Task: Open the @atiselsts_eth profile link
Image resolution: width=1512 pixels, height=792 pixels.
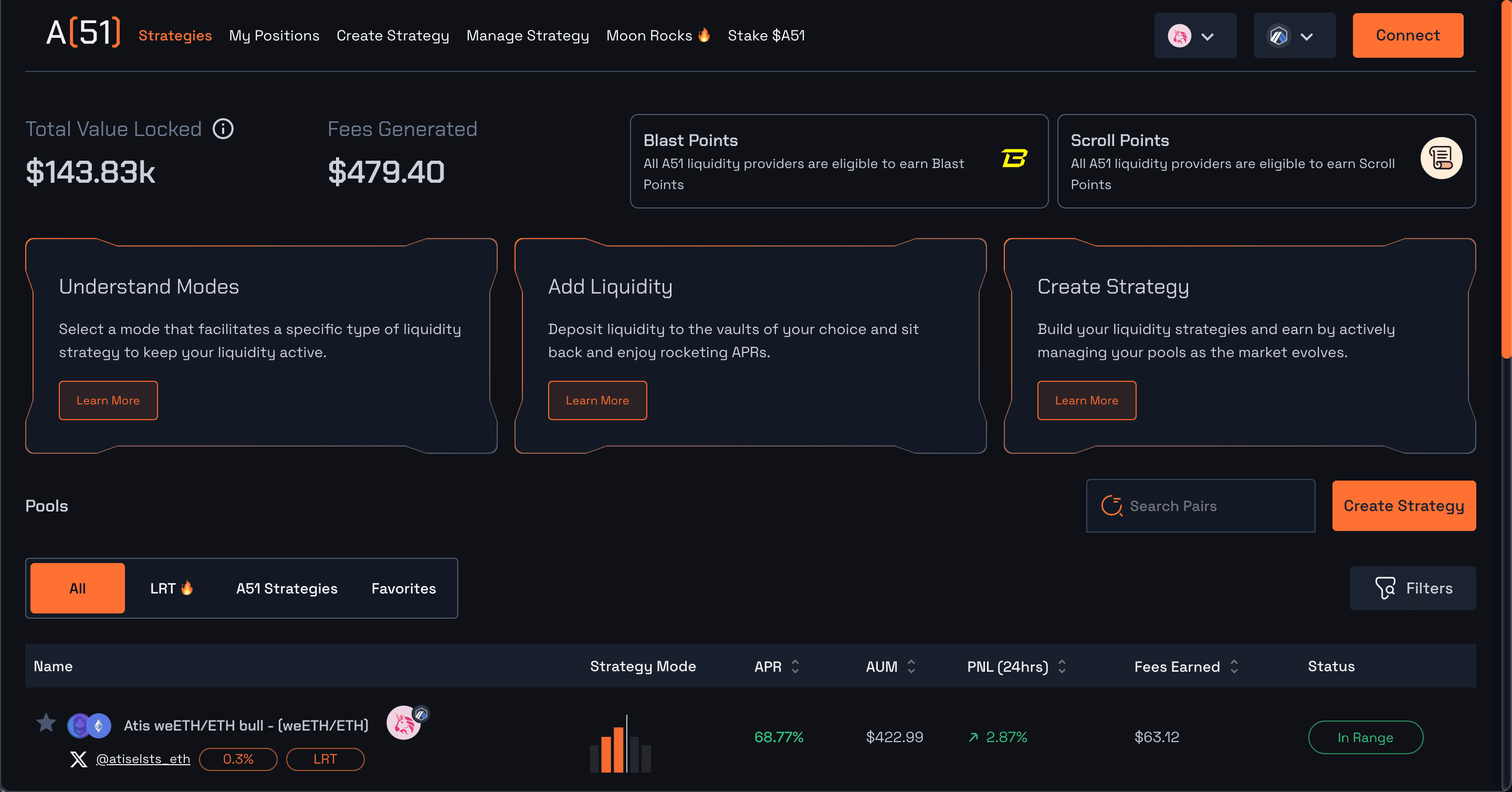Action: point(143,759)
